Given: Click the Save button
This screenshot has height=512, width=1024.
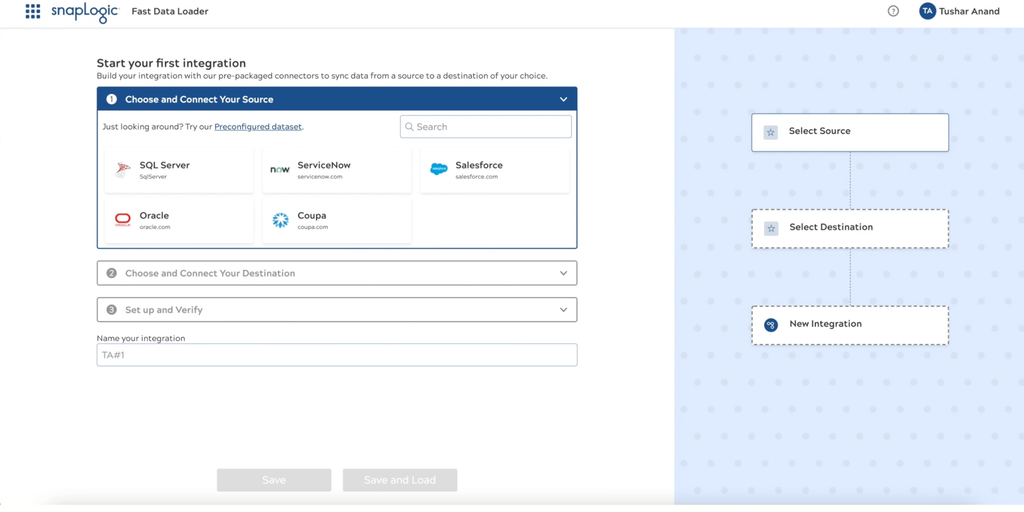Looking at the screenshot, I should point(274,480).
